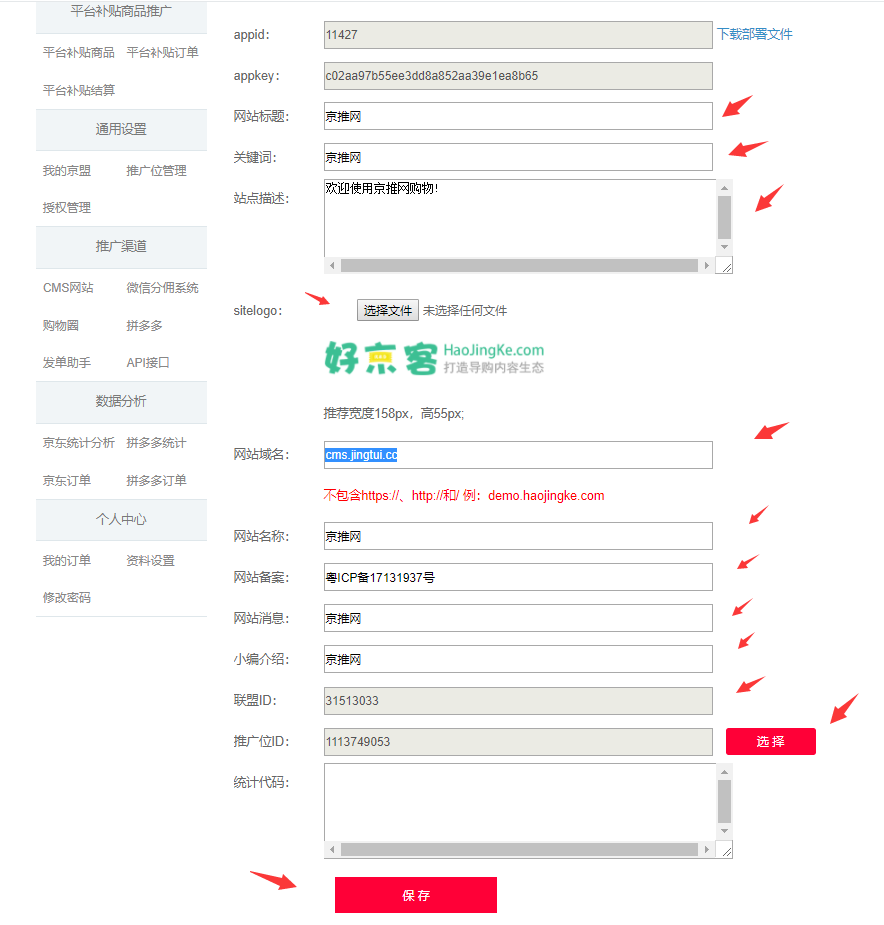Go to 推广位管理 in sidebar
This screenshot has width=884, height=925.
click(156, 171)
